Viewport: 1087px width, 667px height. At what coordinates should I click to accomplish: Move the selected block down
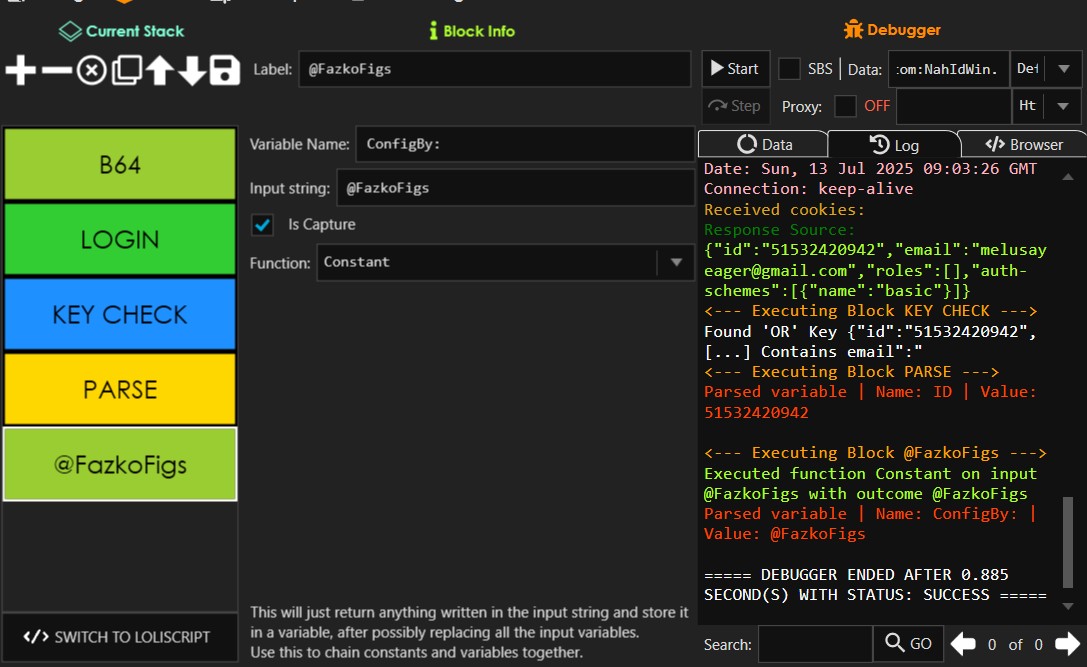click(192, 70)
